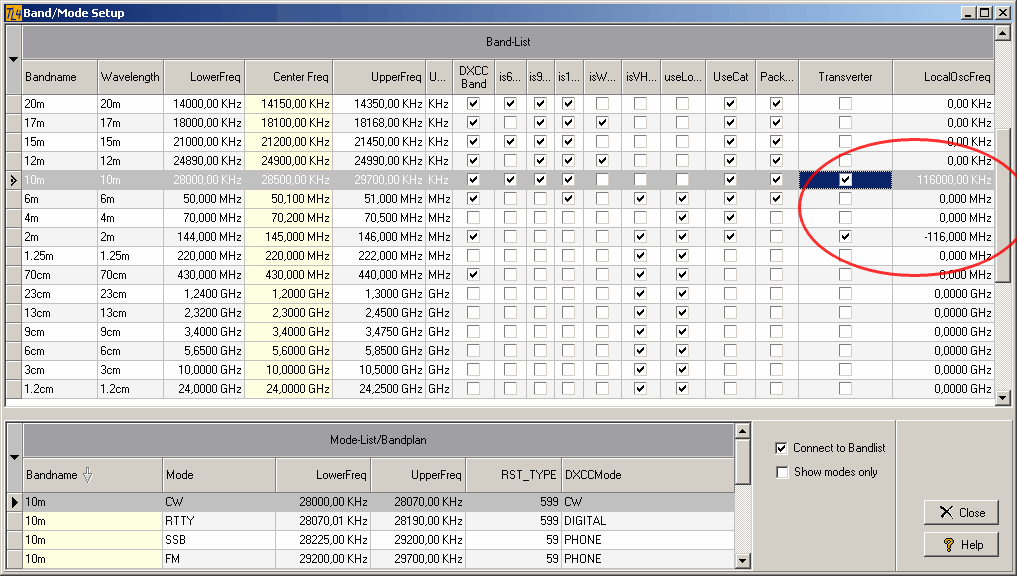Select the SSB mode cell
This screenshot has width=1017, height=576.
(219, 540)
